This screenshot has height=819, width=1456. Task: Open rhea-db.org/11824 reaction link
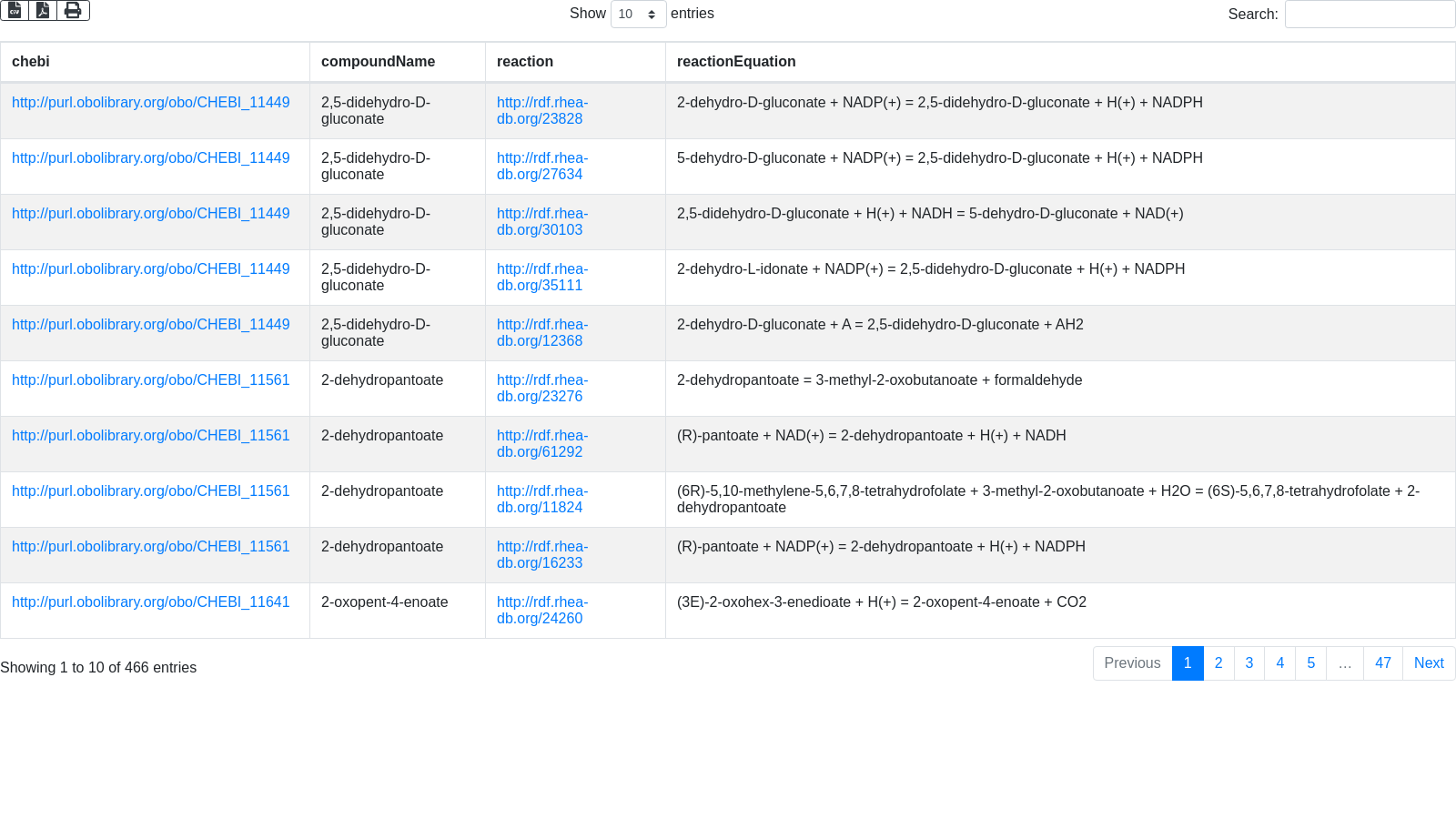click(x=541, y=500)
